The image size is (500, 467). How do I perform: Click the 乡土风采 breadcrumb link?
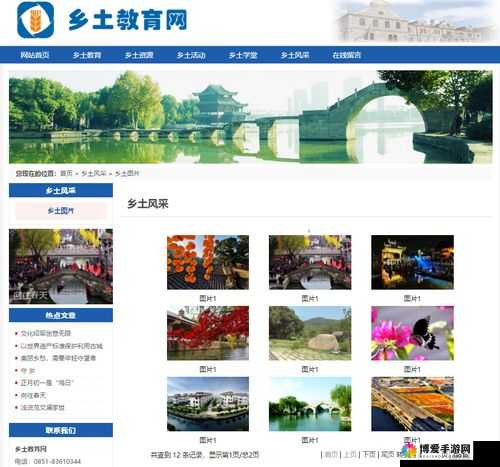(x=94, y=173)
